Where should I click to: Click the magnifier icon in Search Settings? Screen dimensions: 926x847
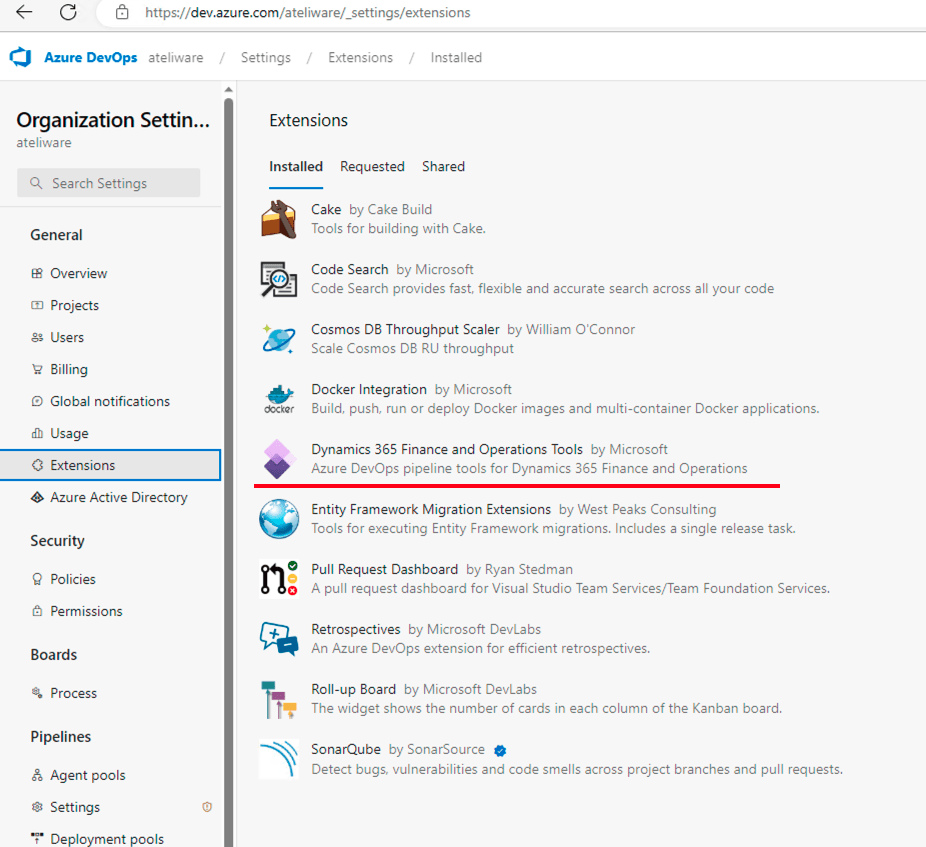[36, 183]
